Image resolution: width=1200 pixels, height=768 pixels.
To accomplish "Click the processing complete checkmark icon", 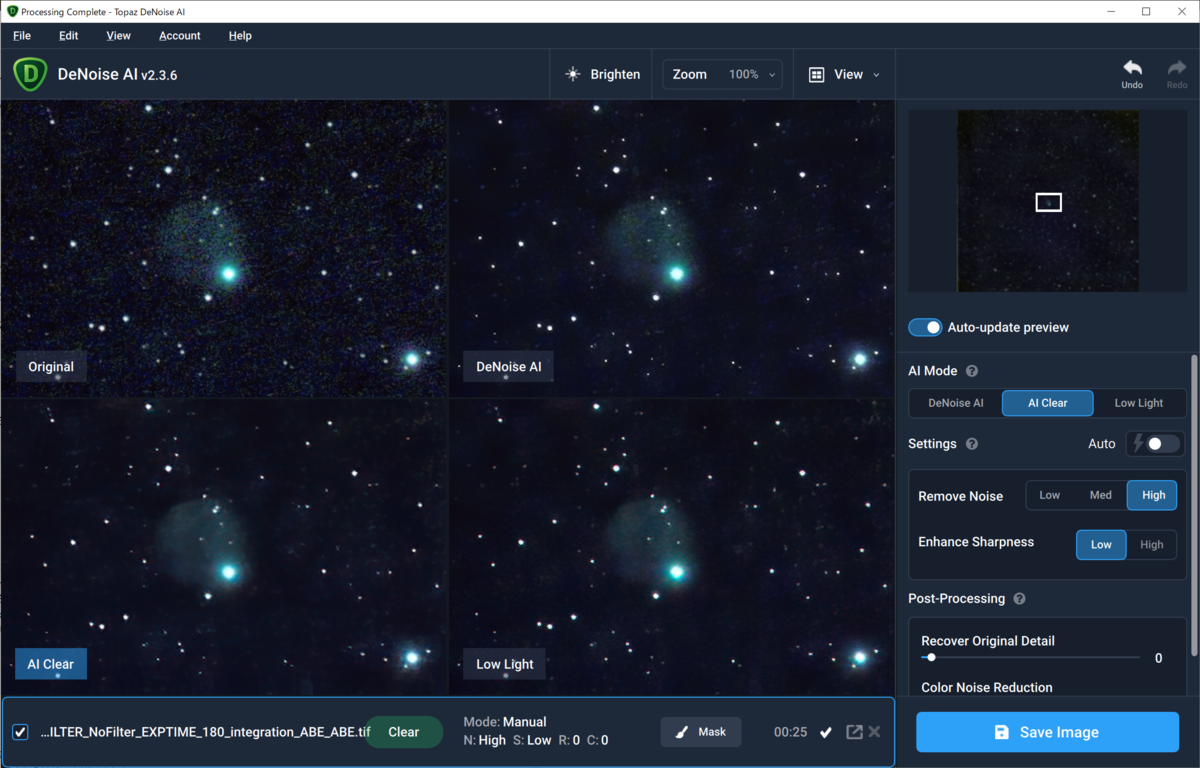I will point(826,732).
